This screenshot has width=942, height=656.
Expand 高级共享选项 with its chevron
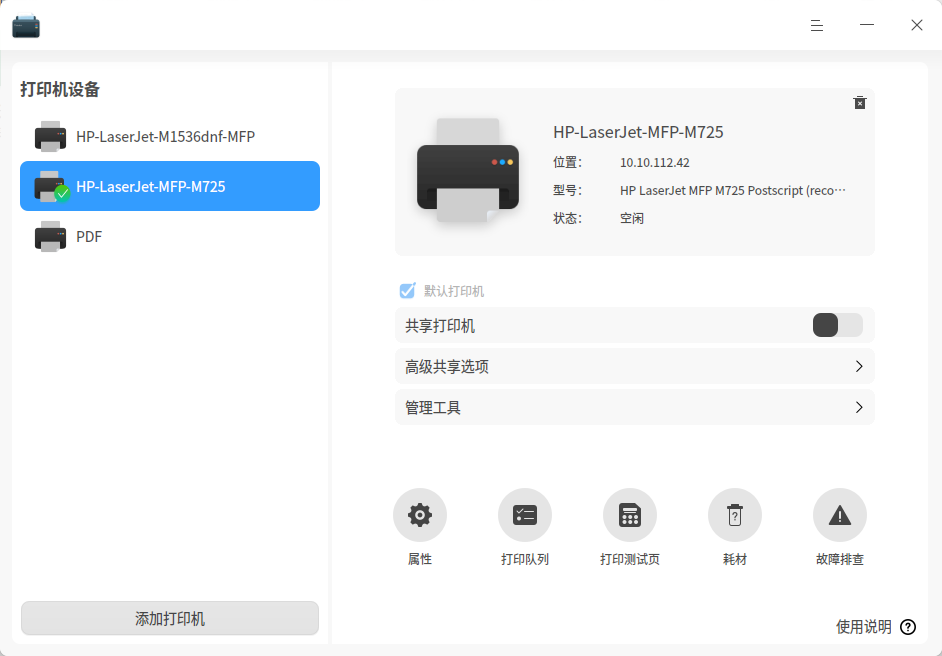(859, 366)
